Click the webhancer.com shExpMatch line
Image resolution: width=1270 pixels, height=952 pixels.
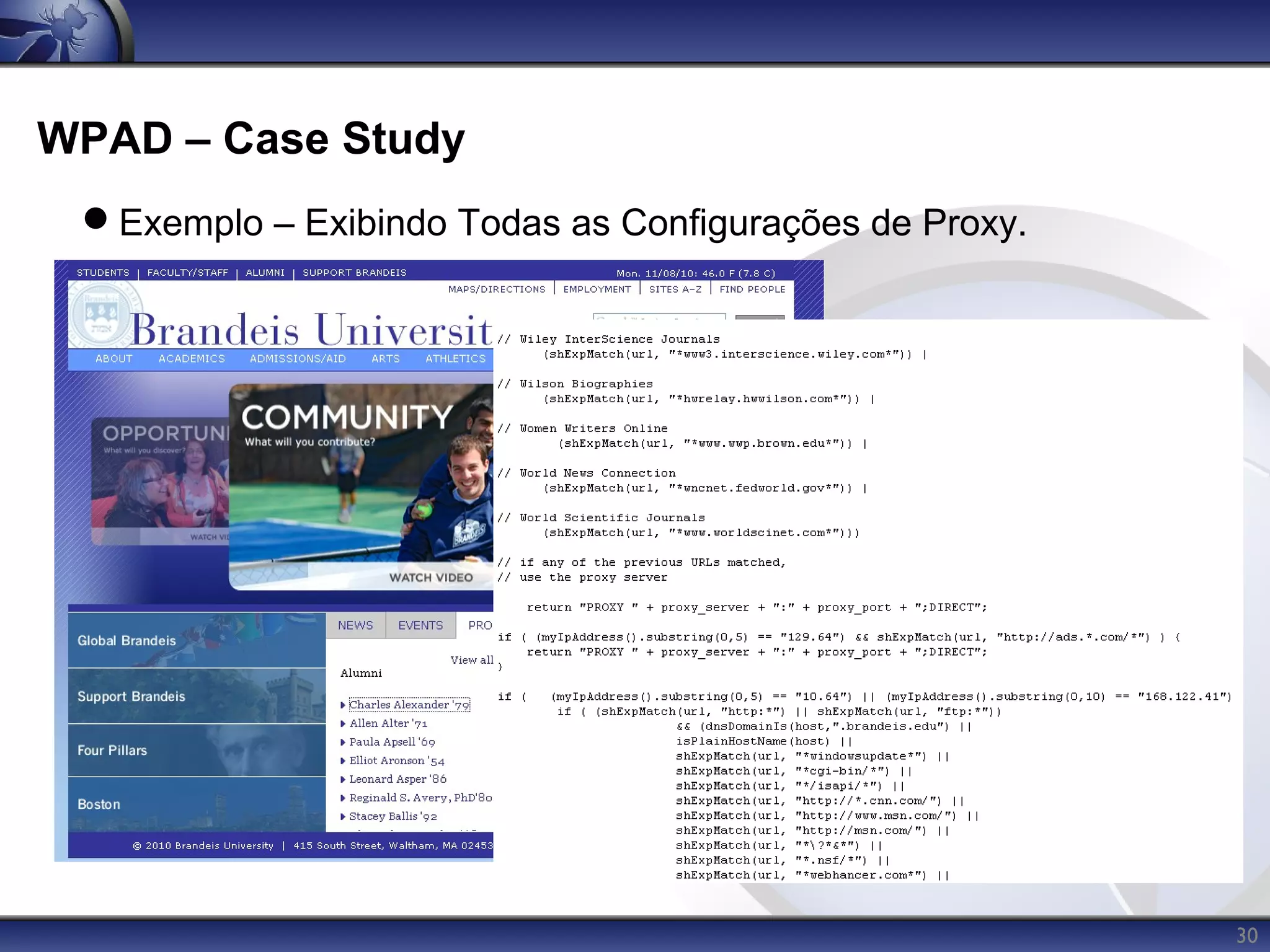(812, 875)
